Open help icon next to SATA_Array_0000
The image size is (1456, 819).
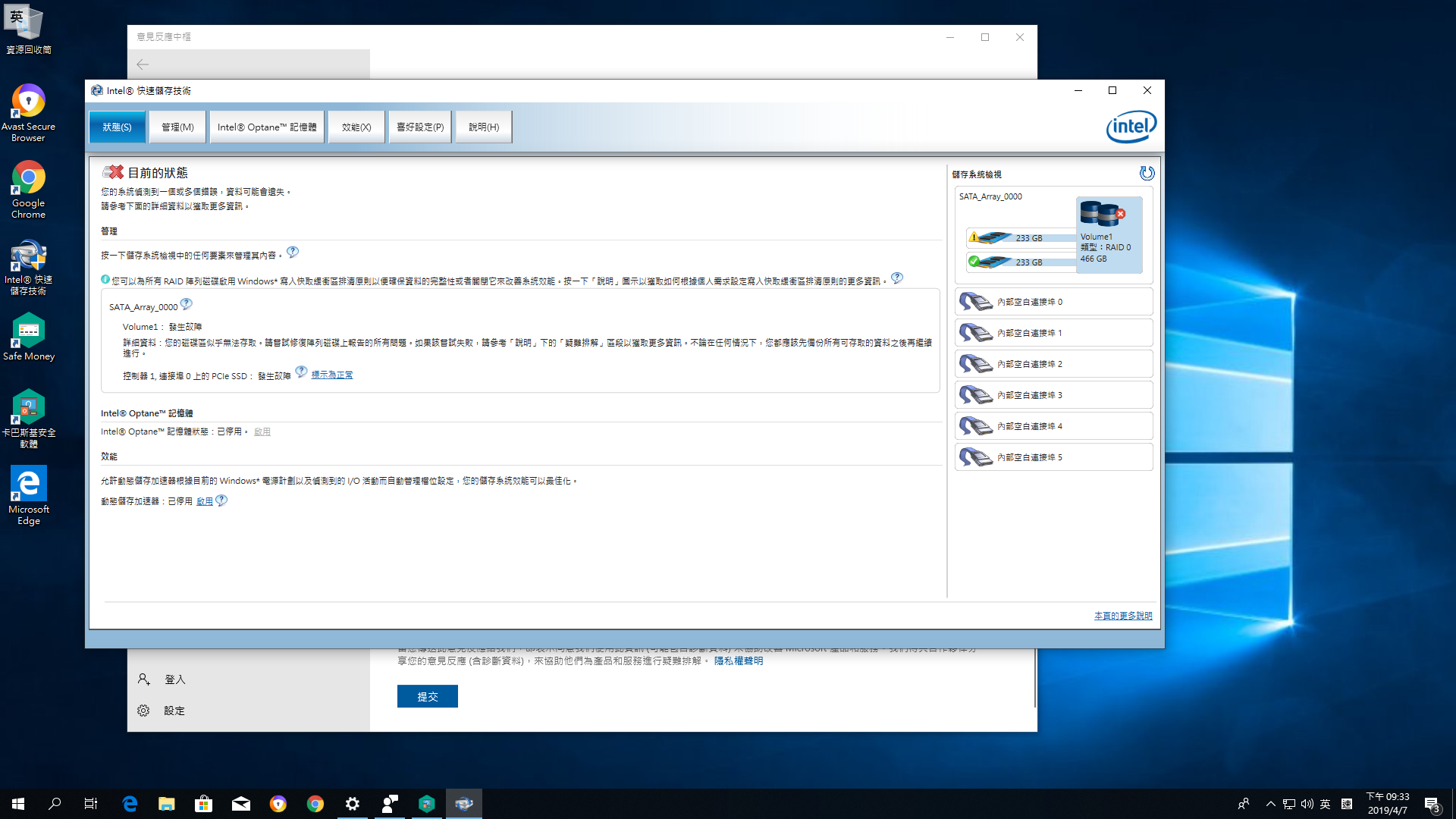(x=187, y=304)
